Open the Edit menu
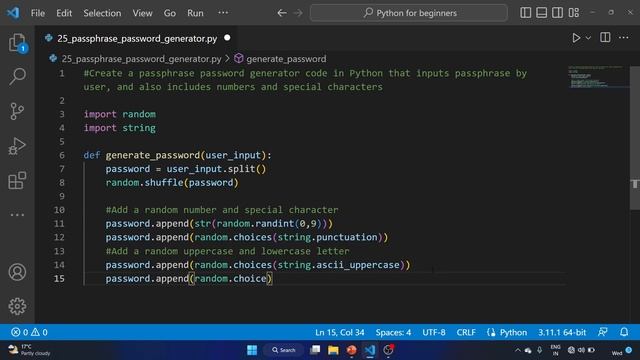Viewport: 640px width, 360px height. pos(64,13)
